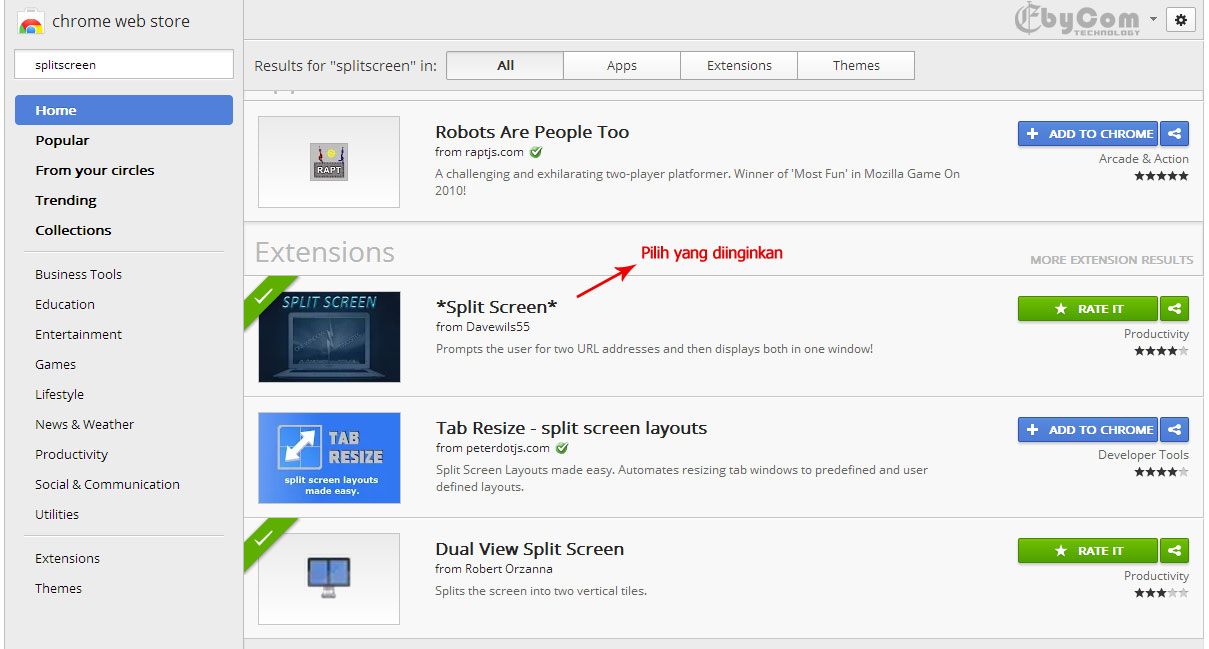Click More Extension Results link

[x=1111, y=260]
